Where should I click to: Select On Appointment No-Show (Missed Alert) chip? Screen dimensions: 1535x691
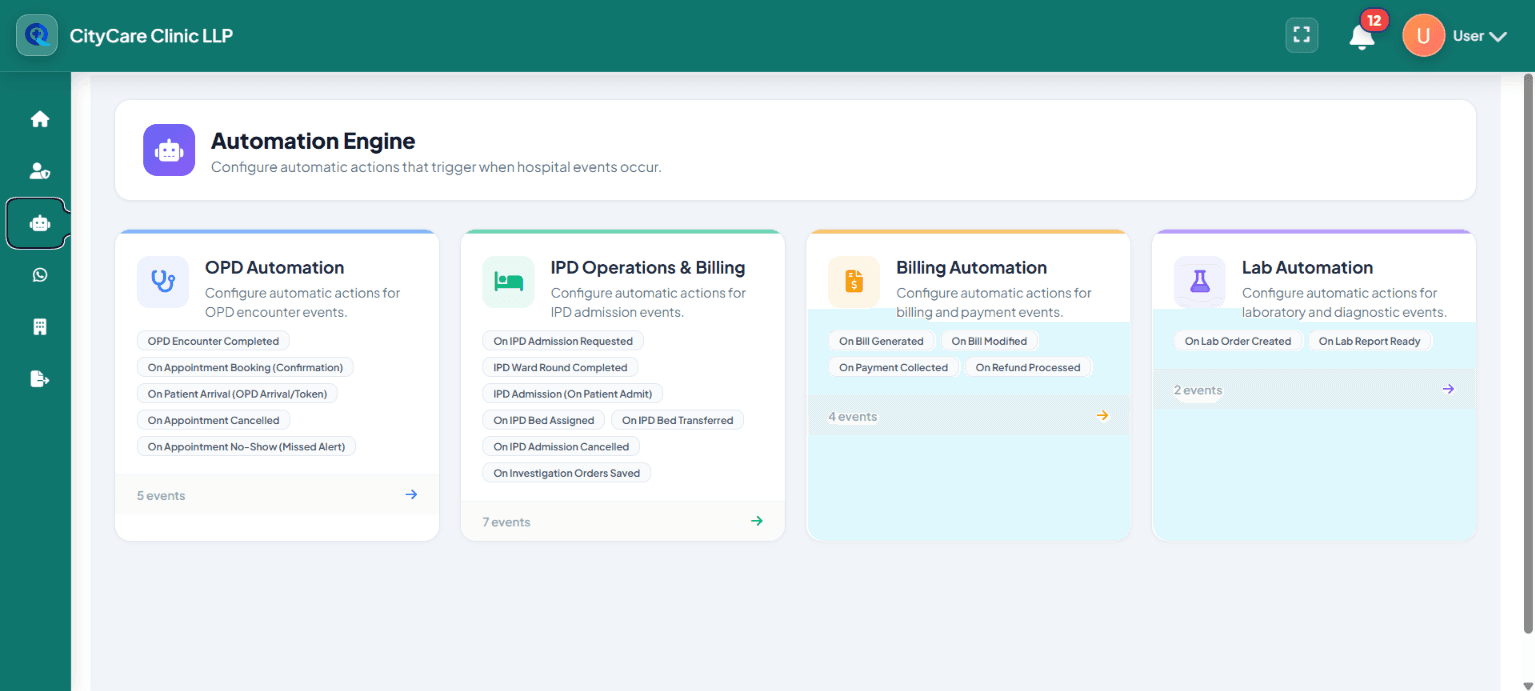(246, 446)
